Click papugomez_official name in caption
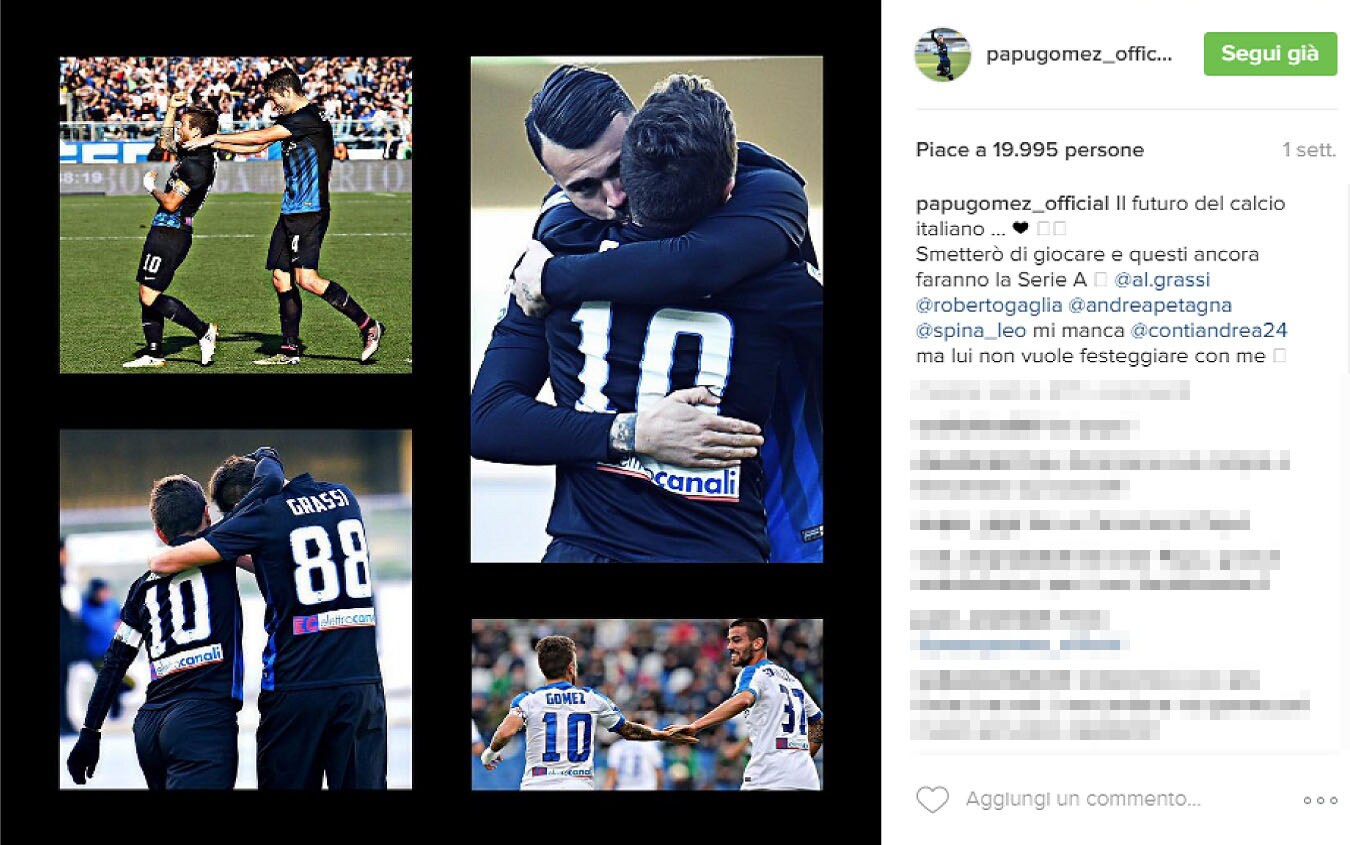This screenshot has width=1350, height=845. pyautogui.click(x=1013, y=203)
